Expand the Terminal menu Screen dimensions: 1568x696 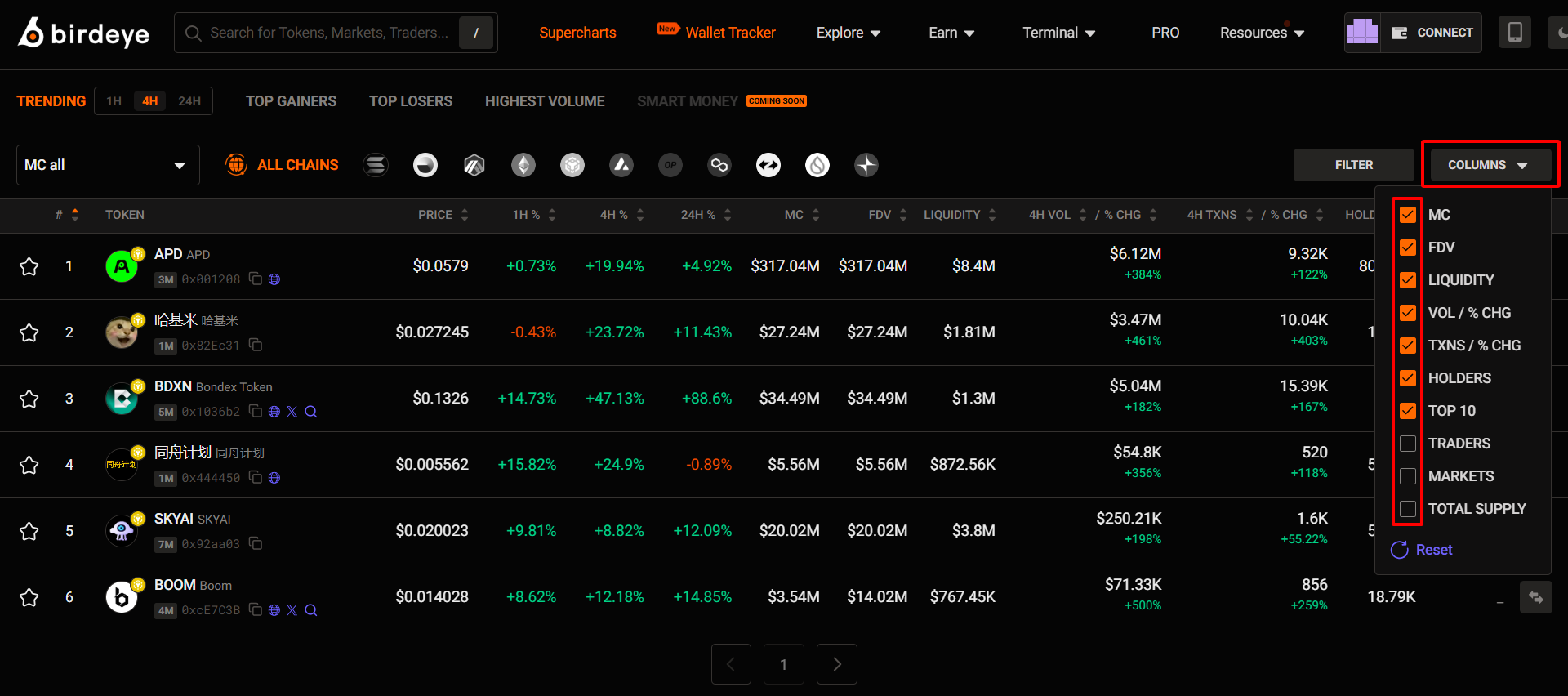click(x=1058, y=33)
